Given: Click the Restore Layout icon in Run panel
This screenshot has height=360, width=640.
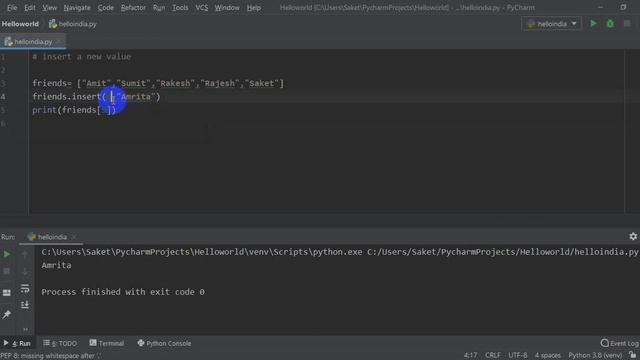Looking at the screenshot, I should (7, 293).
